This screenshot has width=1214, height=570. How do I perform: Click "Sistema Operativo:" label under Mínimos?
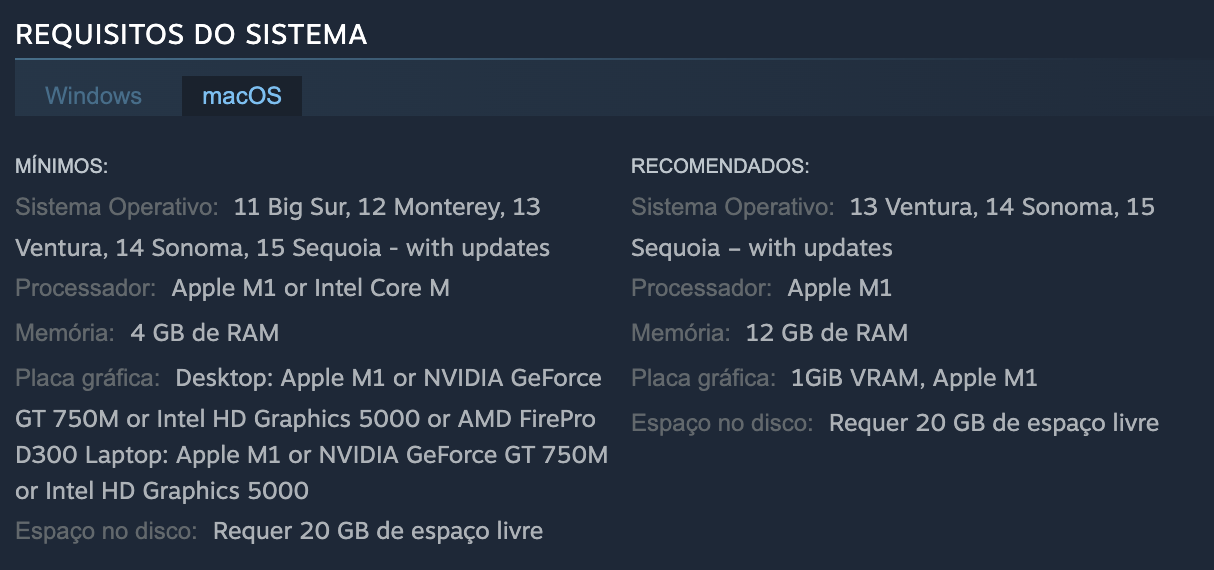coord(116,207)
